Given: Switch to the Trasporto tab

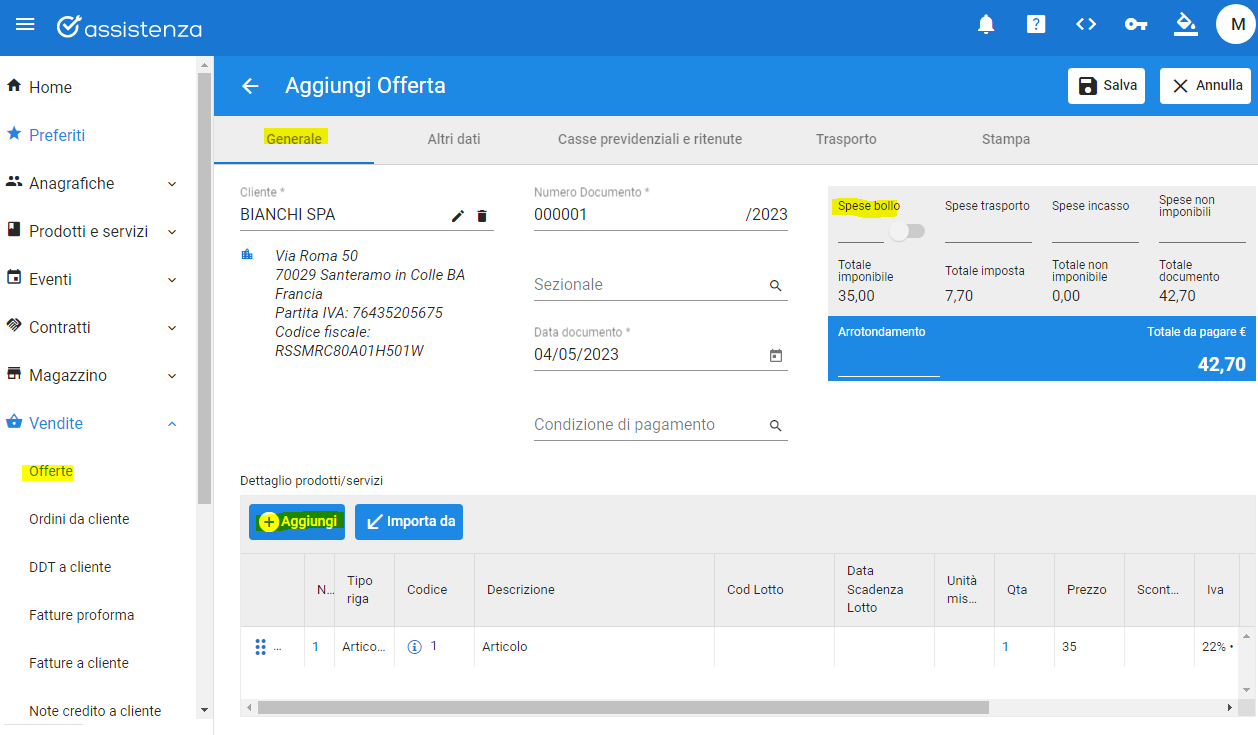Looking at the screenshot, I should [x=846, y=139].
